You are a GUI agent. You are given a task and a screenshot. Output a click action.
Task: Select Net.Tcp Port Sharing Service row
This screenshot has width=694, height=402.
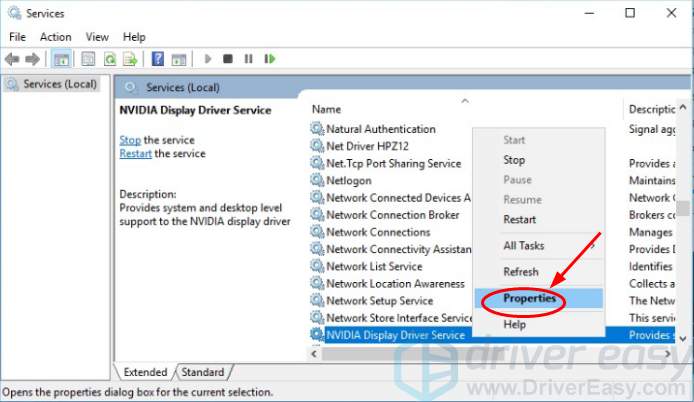pos(393,163)
